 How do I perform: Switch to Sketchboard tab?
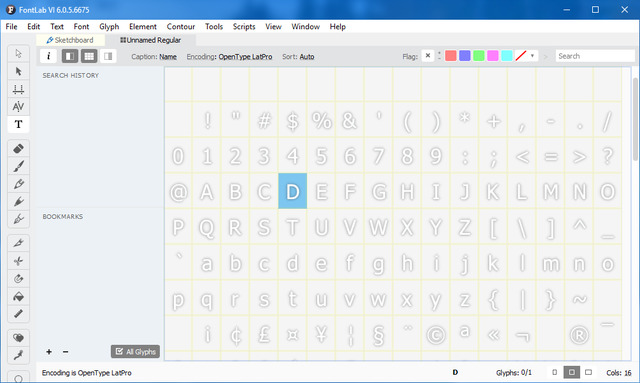click(x=70, y=40)
